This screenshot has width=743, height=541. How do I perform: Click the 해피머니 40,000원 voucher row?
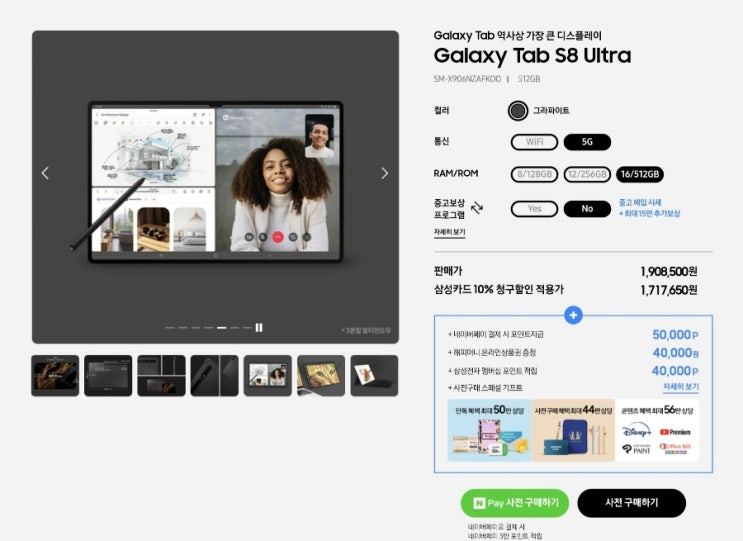coord(573,352)
